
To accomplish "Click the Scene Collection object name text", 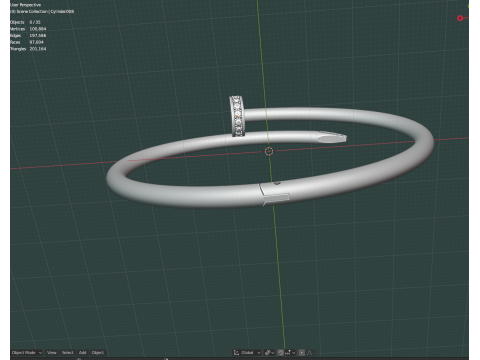I will pos(42,11).
